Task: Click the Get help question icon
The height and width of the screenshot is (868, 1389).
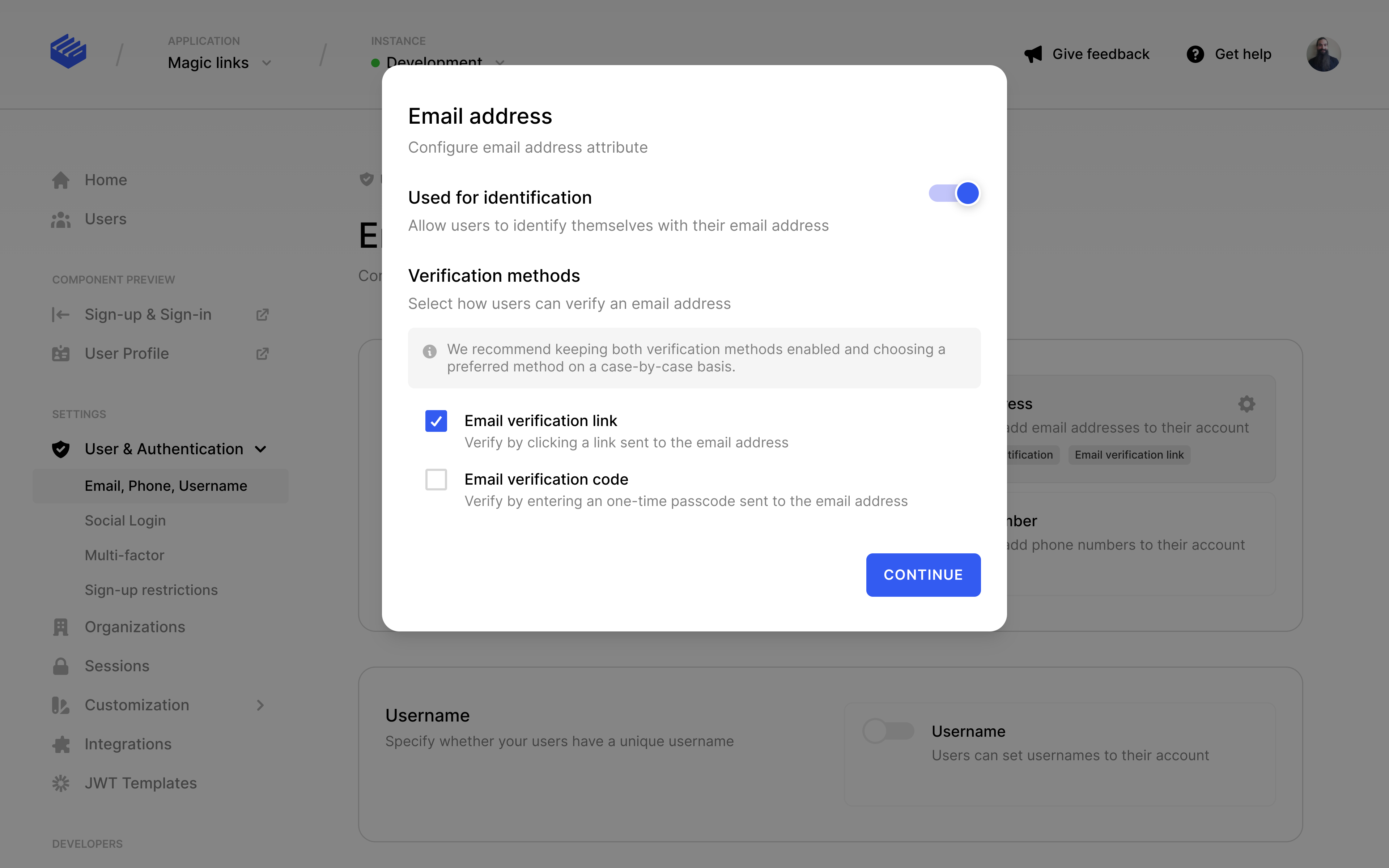Action: [x=1195, y=55]
